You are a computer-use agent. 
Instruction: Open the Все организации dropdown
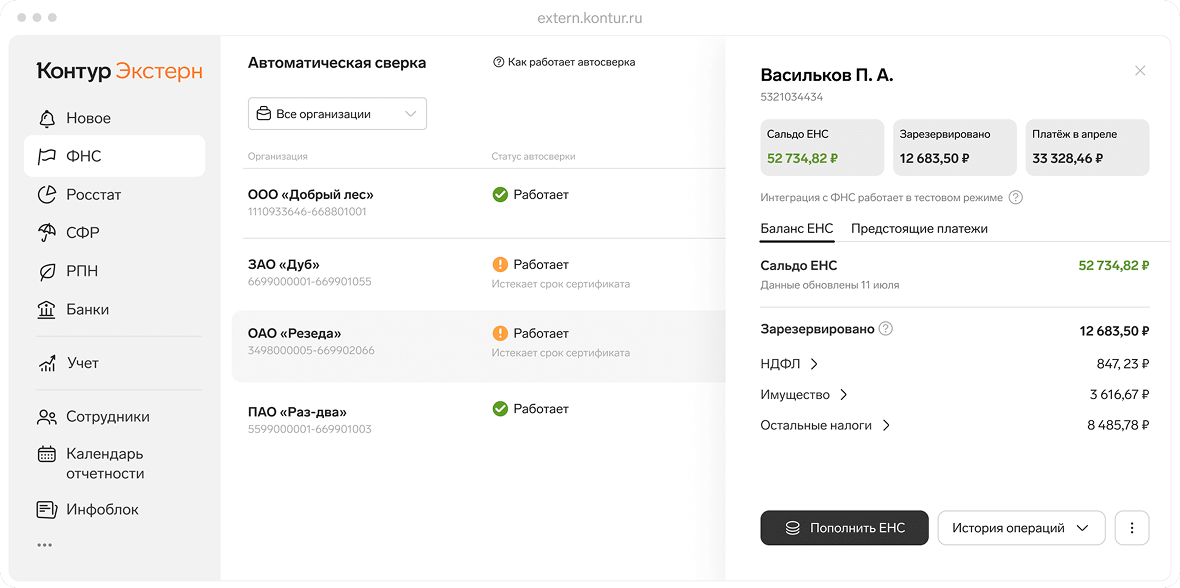click(x=337, y=114)
